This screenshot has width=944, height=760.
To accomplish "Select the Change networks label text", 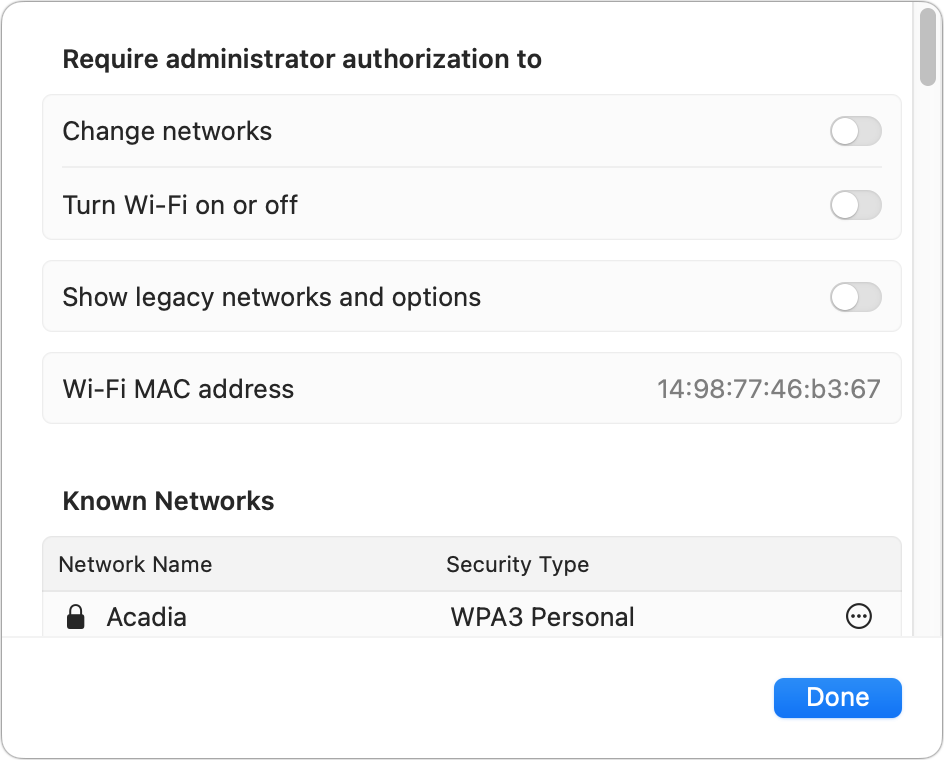I will (167, 131).
